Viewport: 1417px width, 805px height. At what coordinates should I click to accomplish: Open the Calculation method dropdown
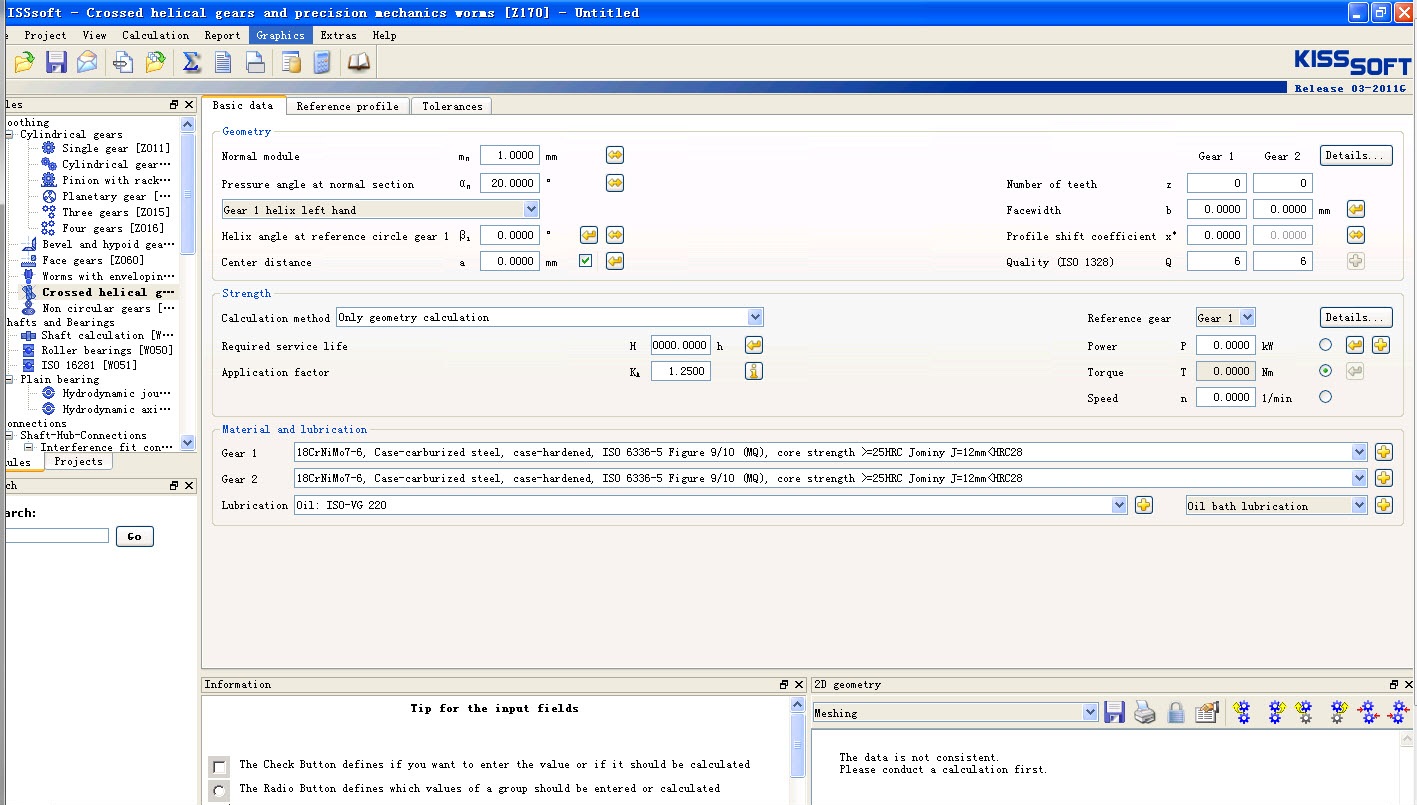(x=550, y=317)
